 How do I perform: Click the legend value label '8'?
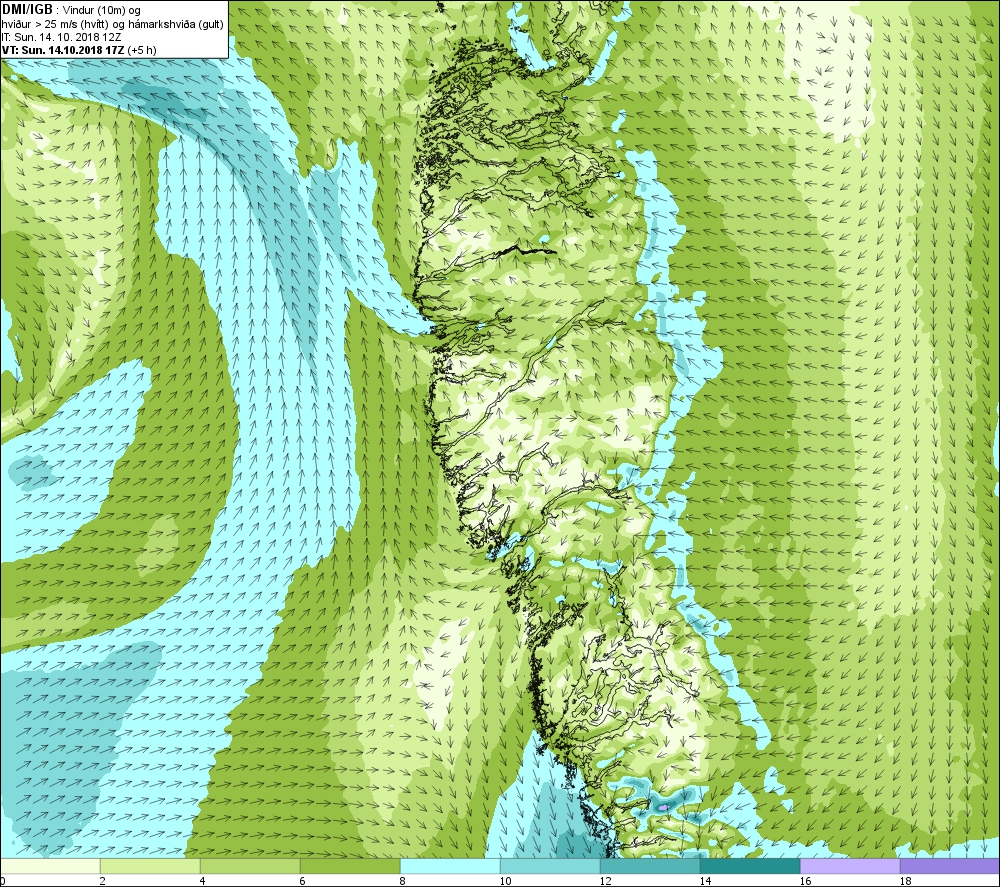402,881
